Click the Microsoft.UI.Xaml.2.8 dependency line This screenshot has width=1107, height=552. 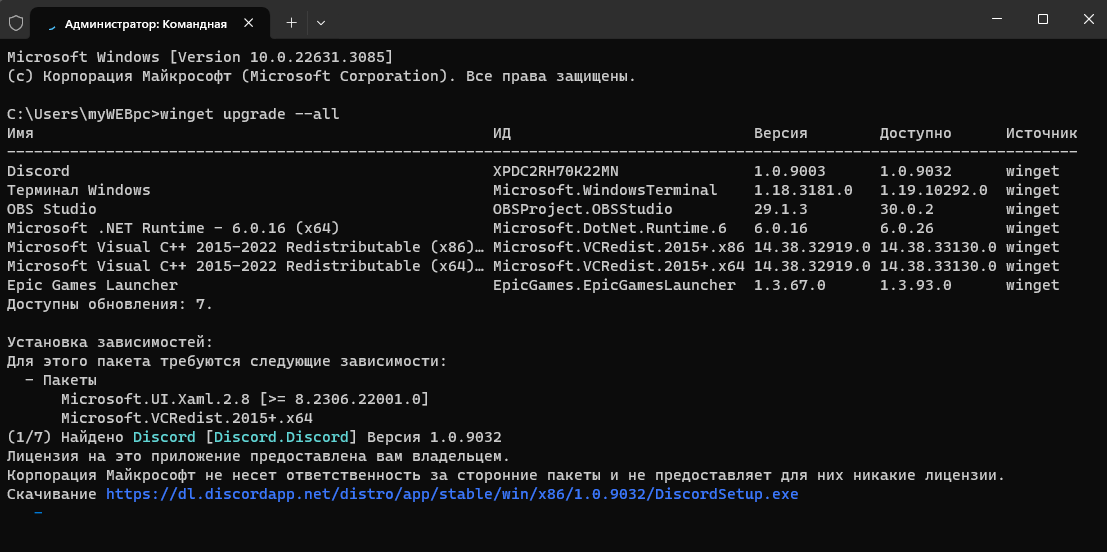244,399
